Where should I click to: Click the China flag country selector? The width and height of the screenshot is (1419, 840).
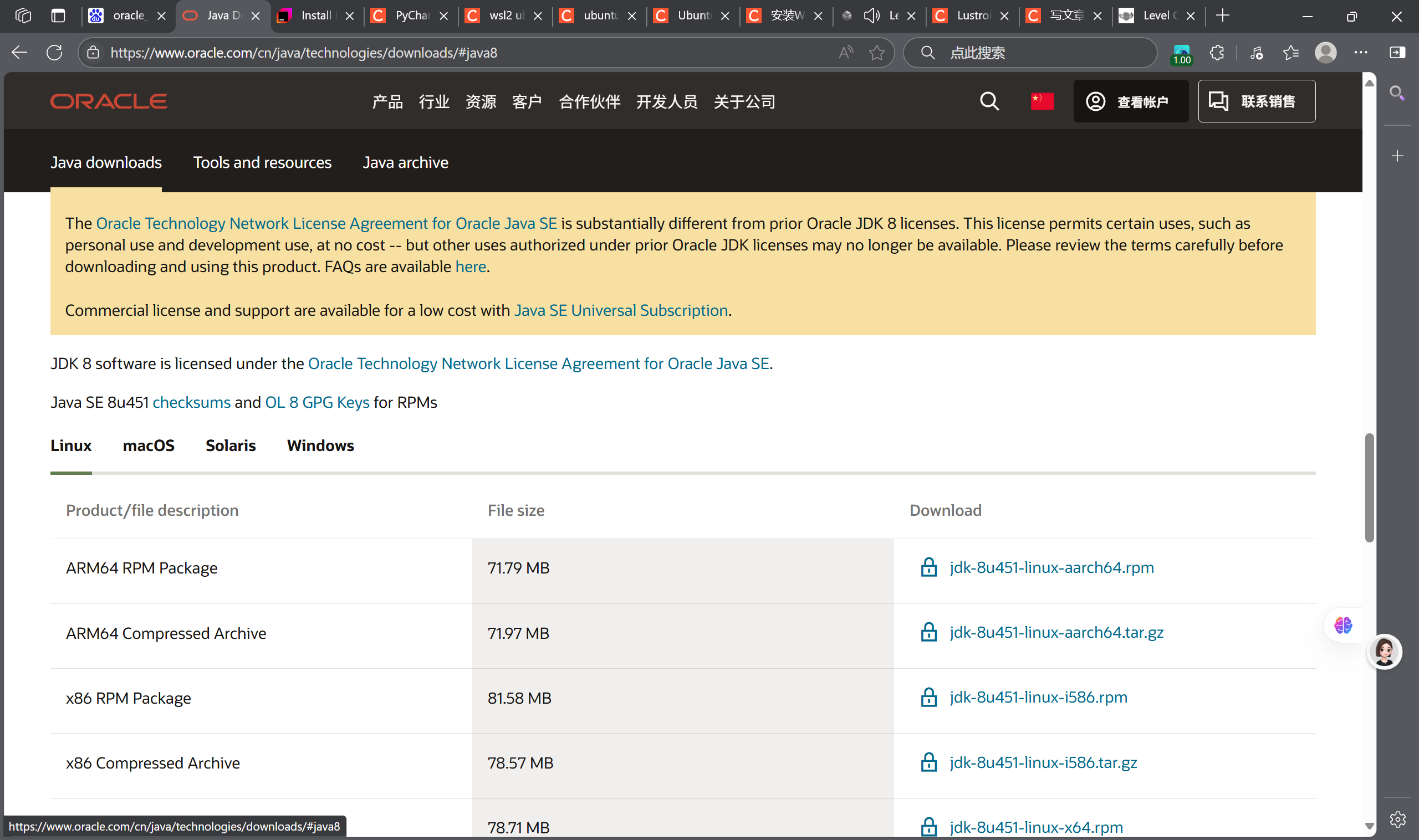[x=1042, y=101]
